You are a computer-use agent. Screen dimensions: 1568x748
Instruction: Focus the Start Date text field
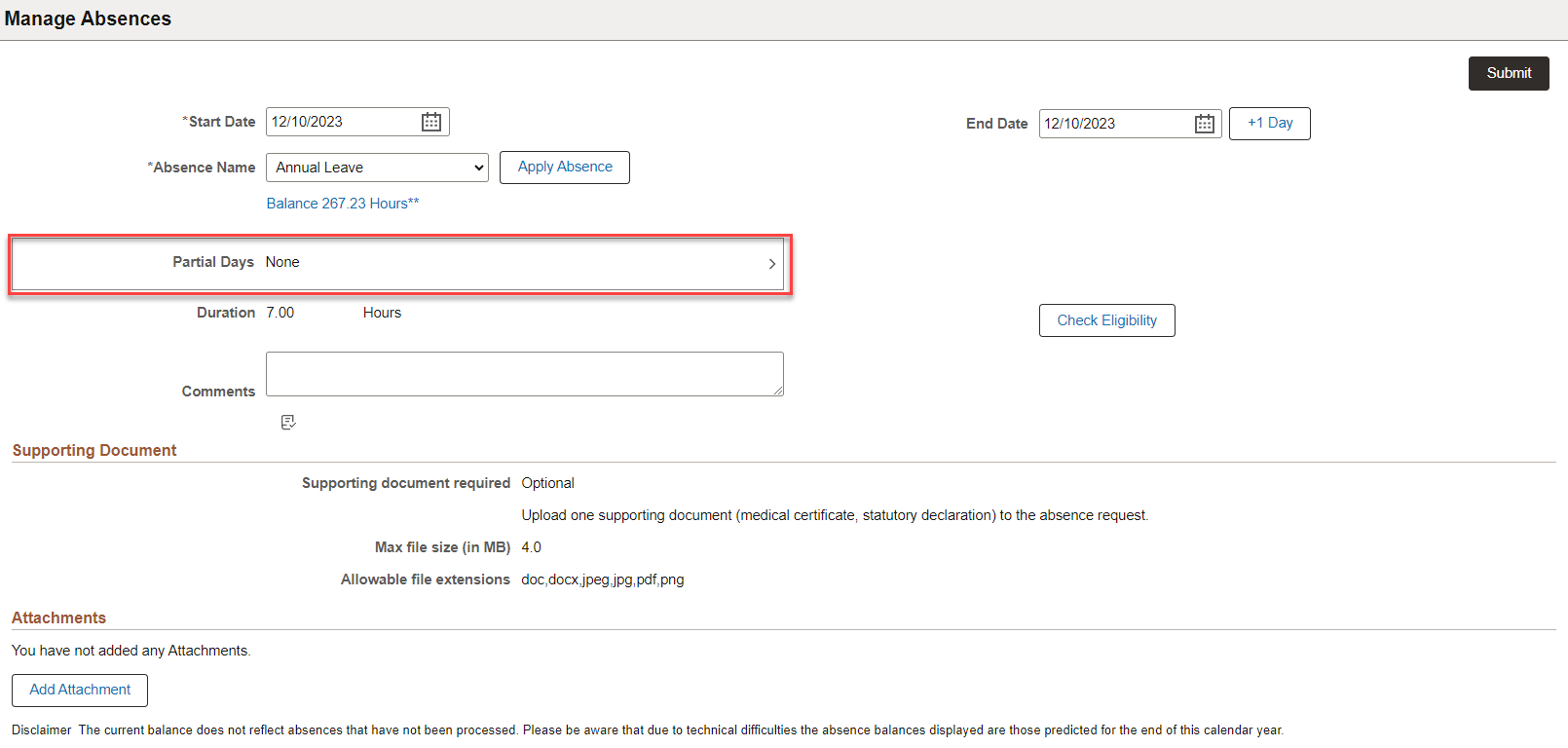click(x=341, y=122)
